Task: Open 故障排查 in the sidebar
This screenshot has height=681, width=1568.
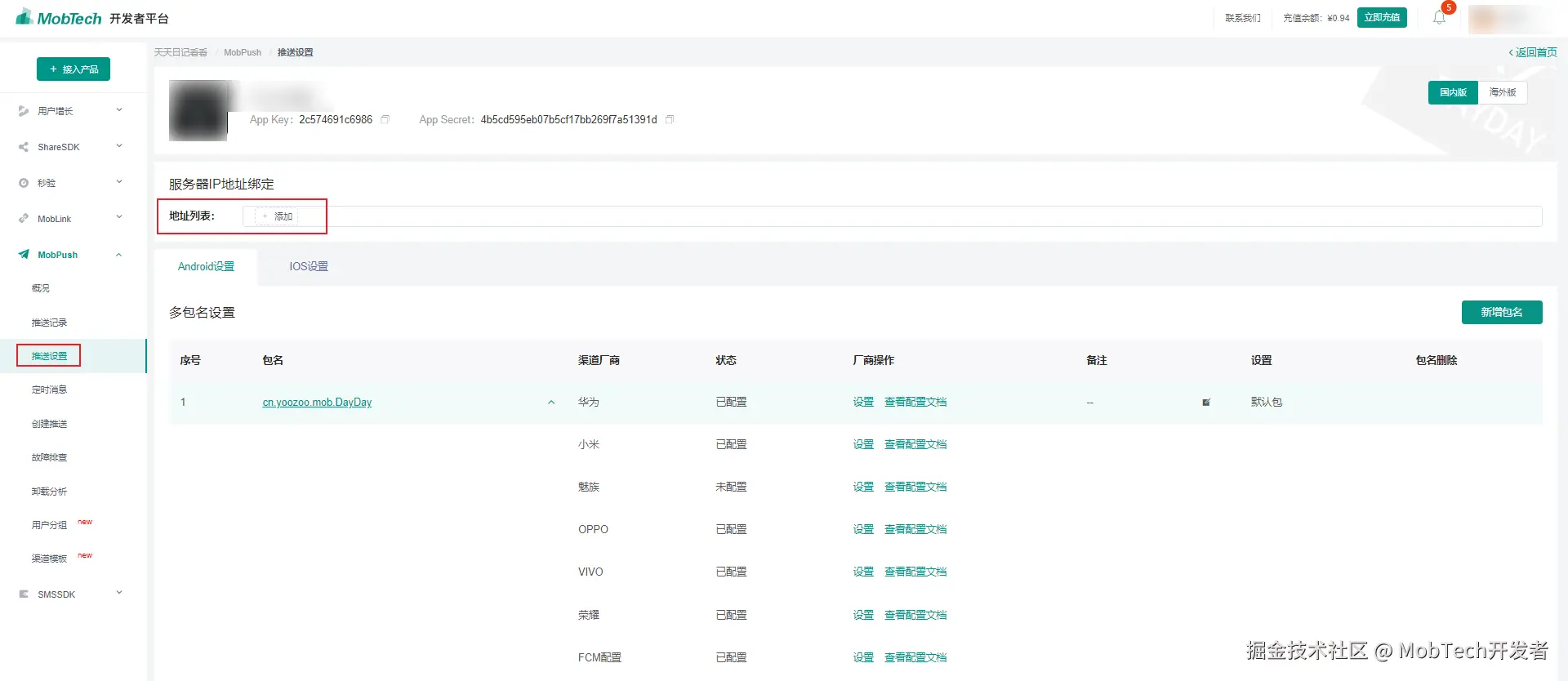Action: (49, 457)
